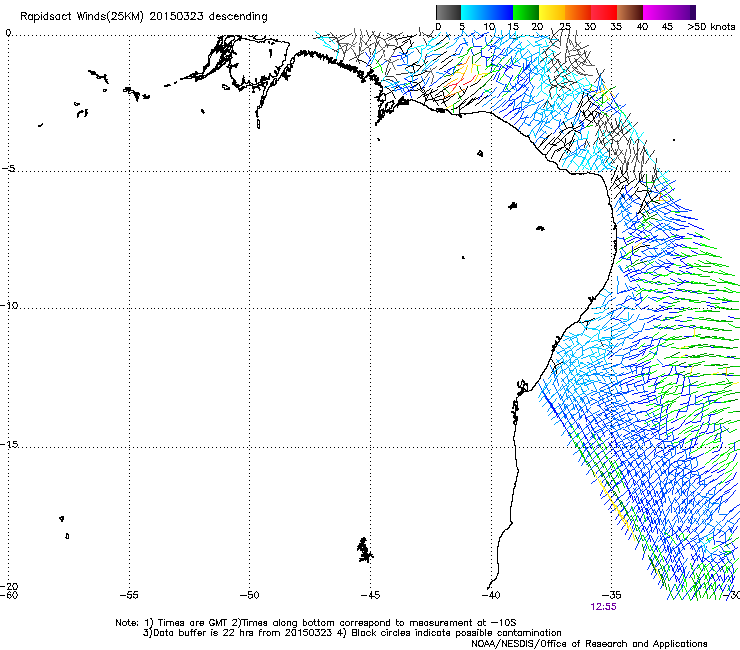Screen dimensions: 740x650
Task: Click the '-5' latitude axis label
Action: pyautogui.click(x=8, y=169)
